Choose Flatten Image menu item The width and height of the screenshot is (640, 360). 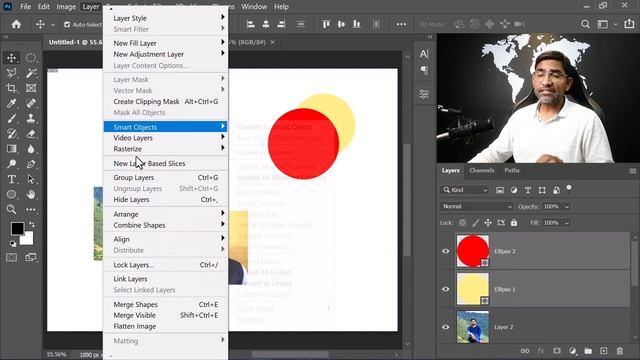pyautogui.click(x=166, y=326)
